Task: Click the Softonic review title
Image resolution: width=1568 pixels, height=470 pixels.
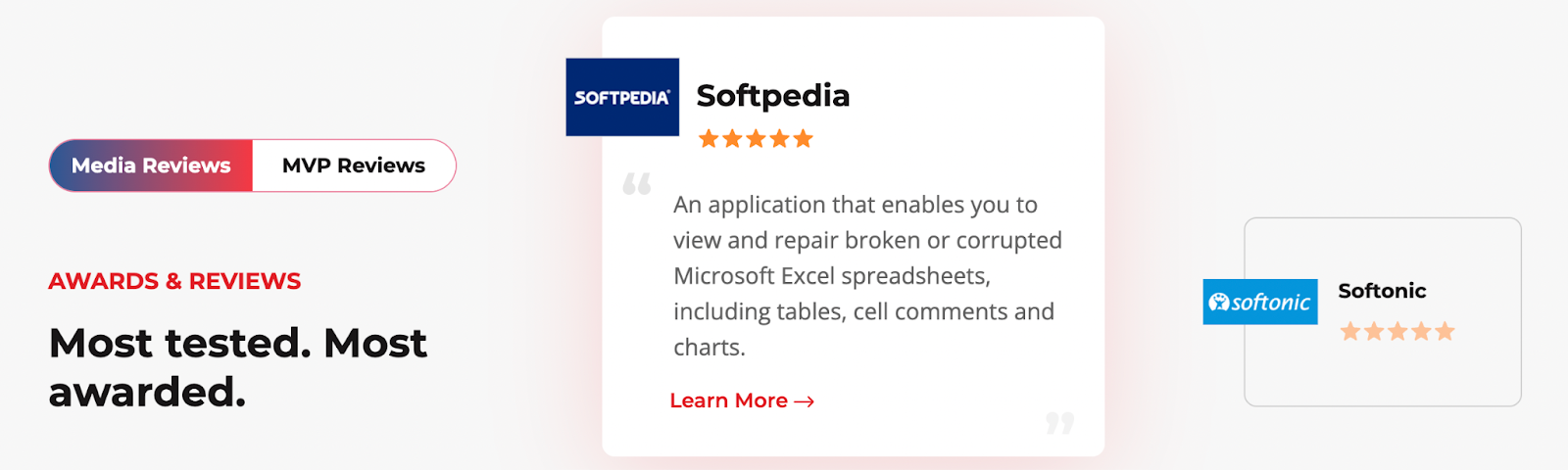Action: [1382, 291]
